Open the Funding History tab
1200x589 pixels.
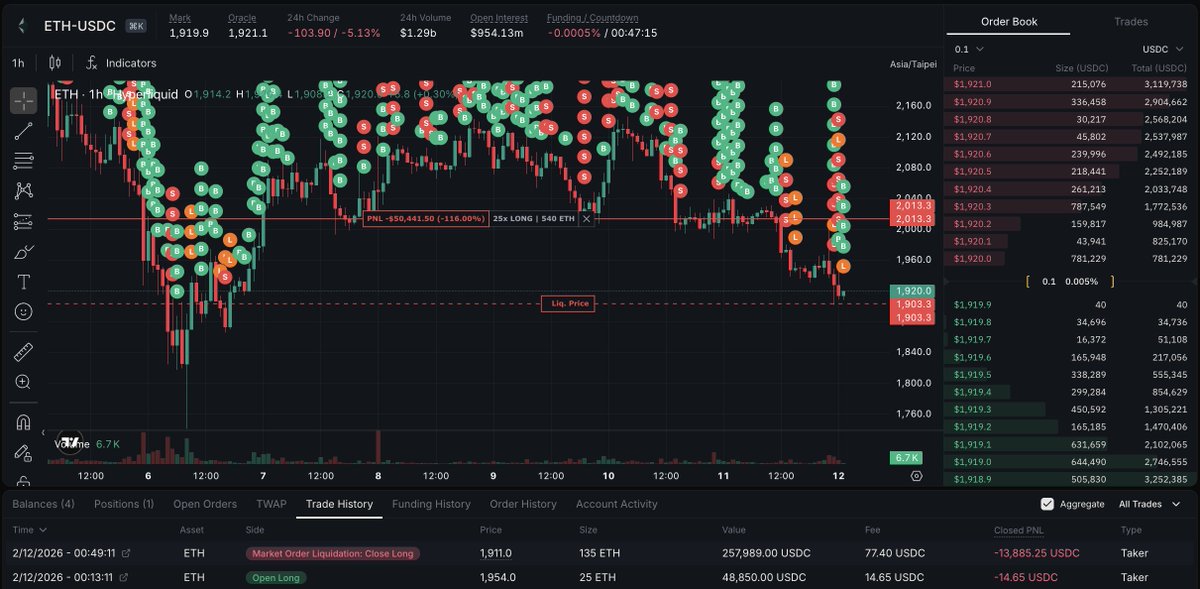coord(431,504)
